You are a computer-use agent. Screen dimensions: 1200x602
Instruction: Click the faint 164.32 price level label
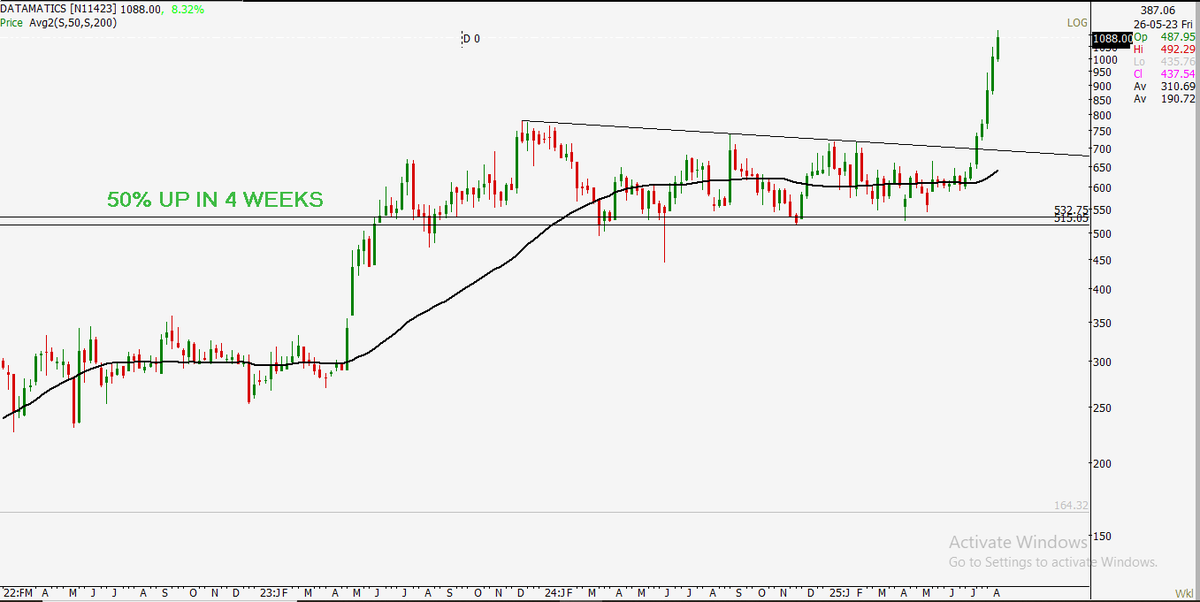coord(1069,506)
